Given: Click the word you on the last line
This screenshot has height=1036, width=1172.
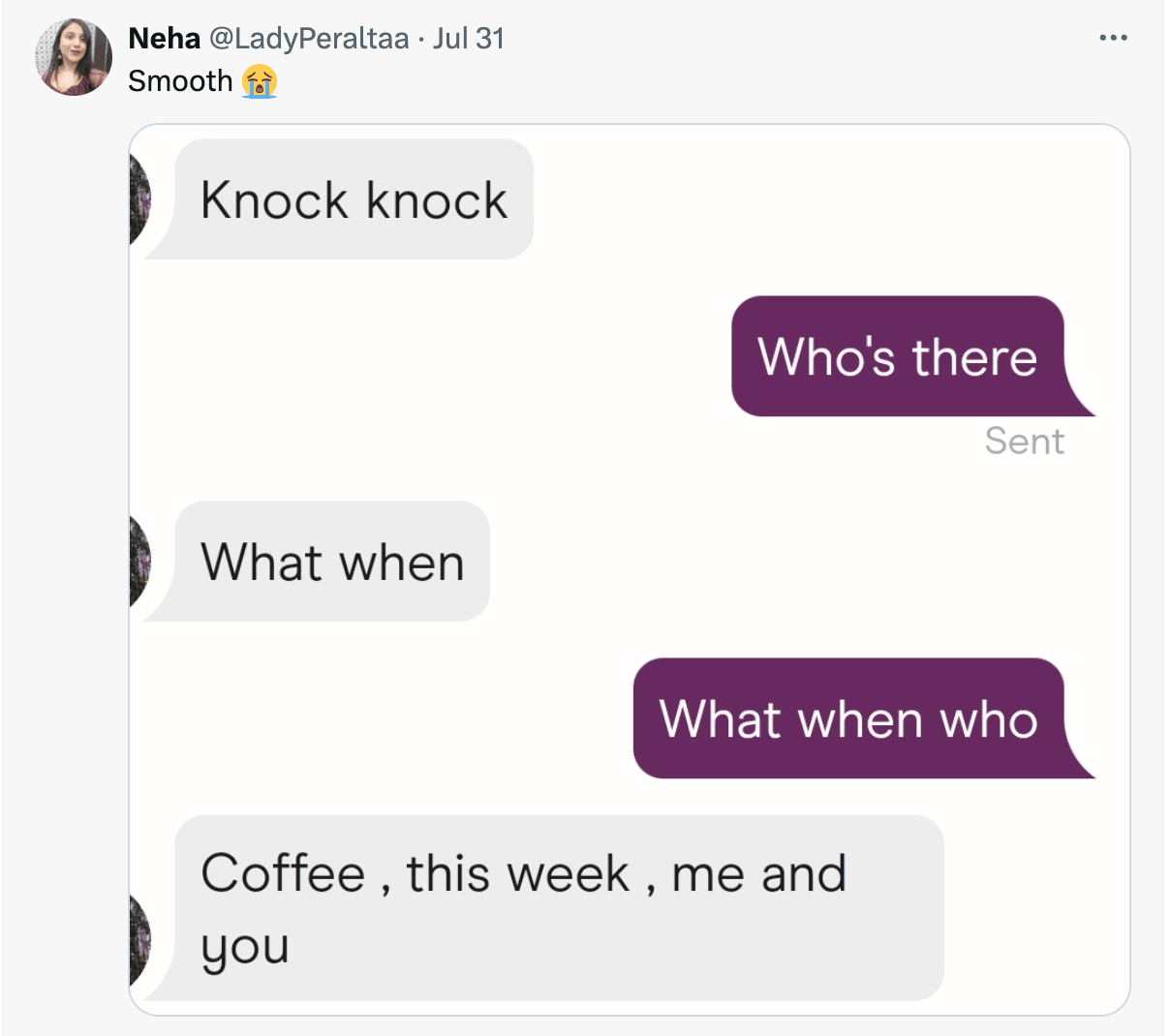Looking at the screenshot, I should point(244,947).
